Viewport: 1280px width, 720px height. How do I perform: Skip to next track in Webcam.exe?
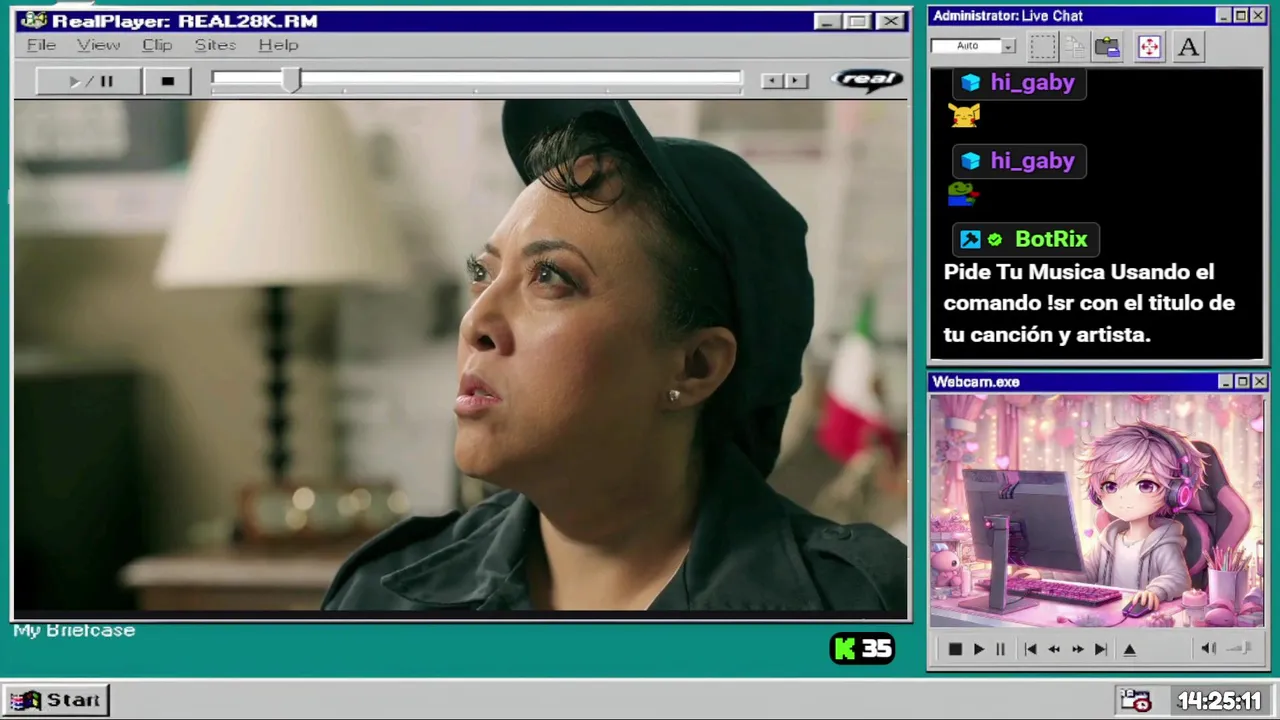click(x=1100, y=649)
